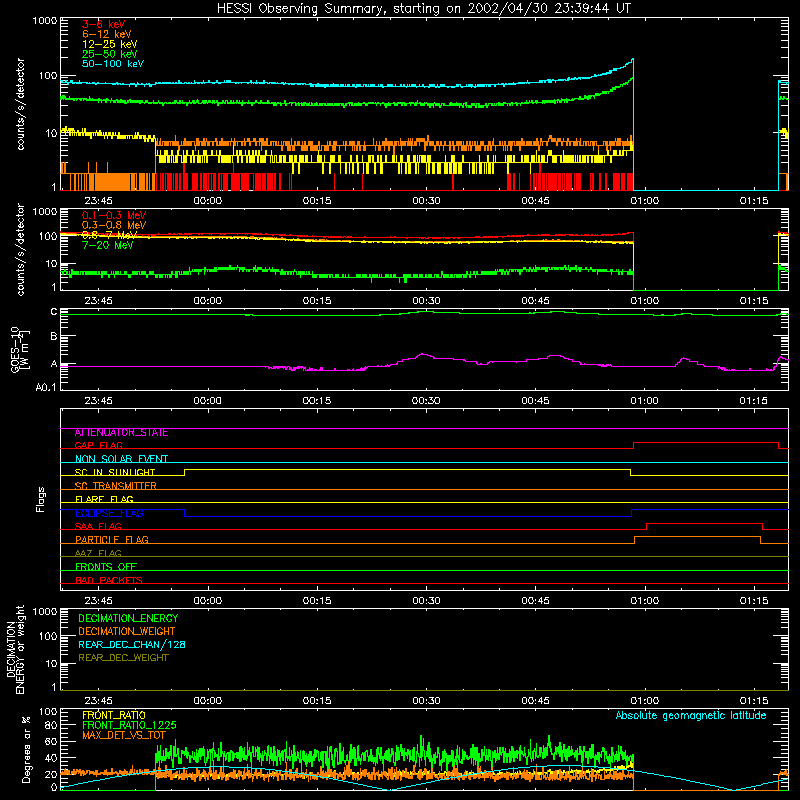800x800 pixels.
Task: Click the REAR_DEC_WEIGHT legend label
Action: (x=123, y=658)
